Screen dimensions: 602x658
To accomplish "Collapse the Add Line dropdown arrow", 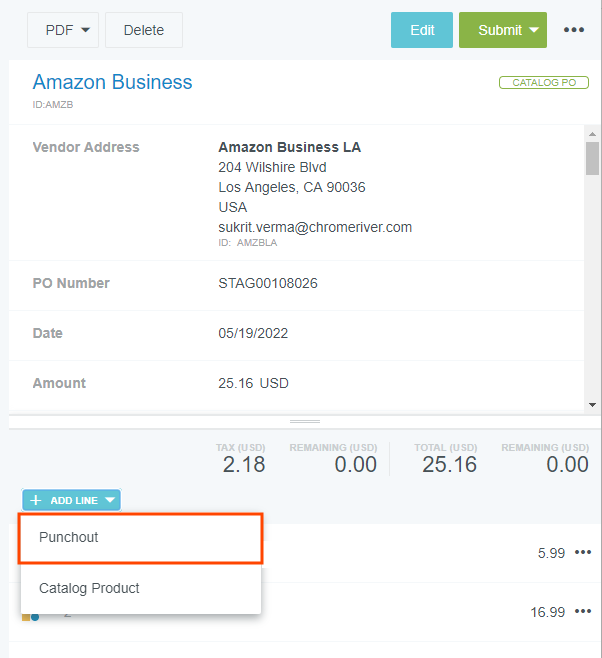I will [x=110, y=500].
